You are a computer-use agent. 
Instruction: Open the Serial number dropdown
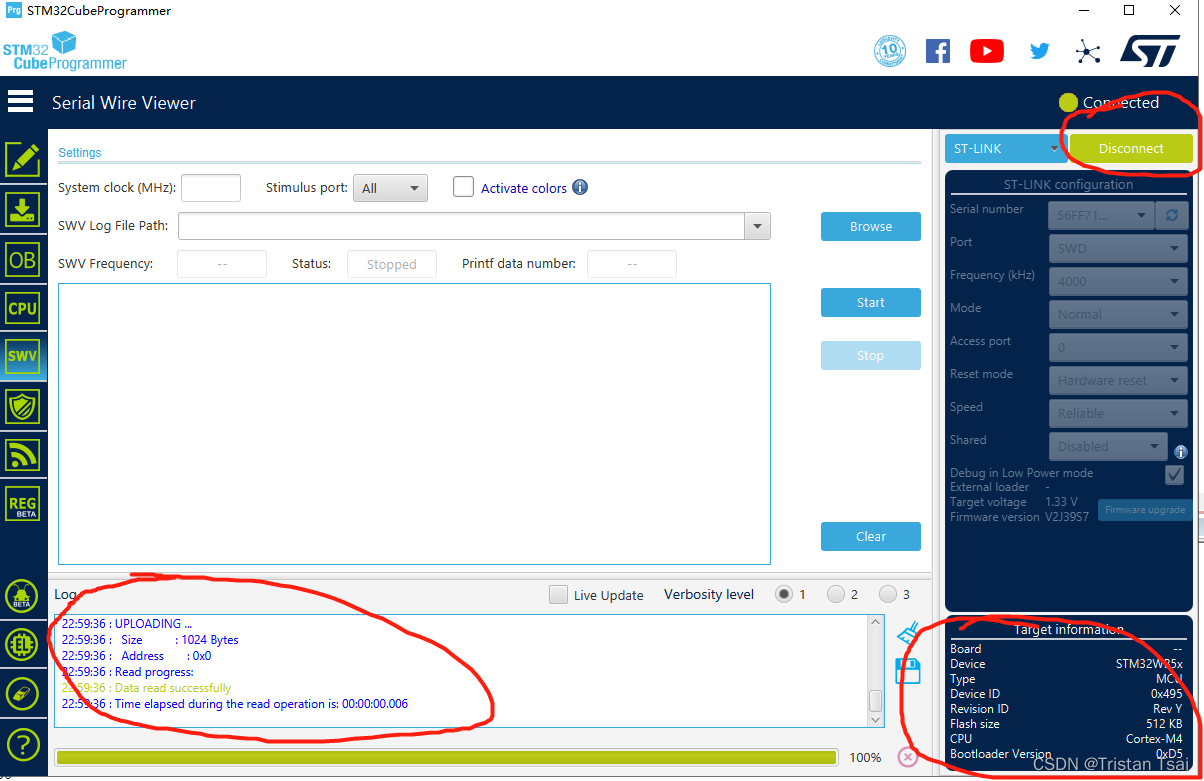[x=1101, y=215]
